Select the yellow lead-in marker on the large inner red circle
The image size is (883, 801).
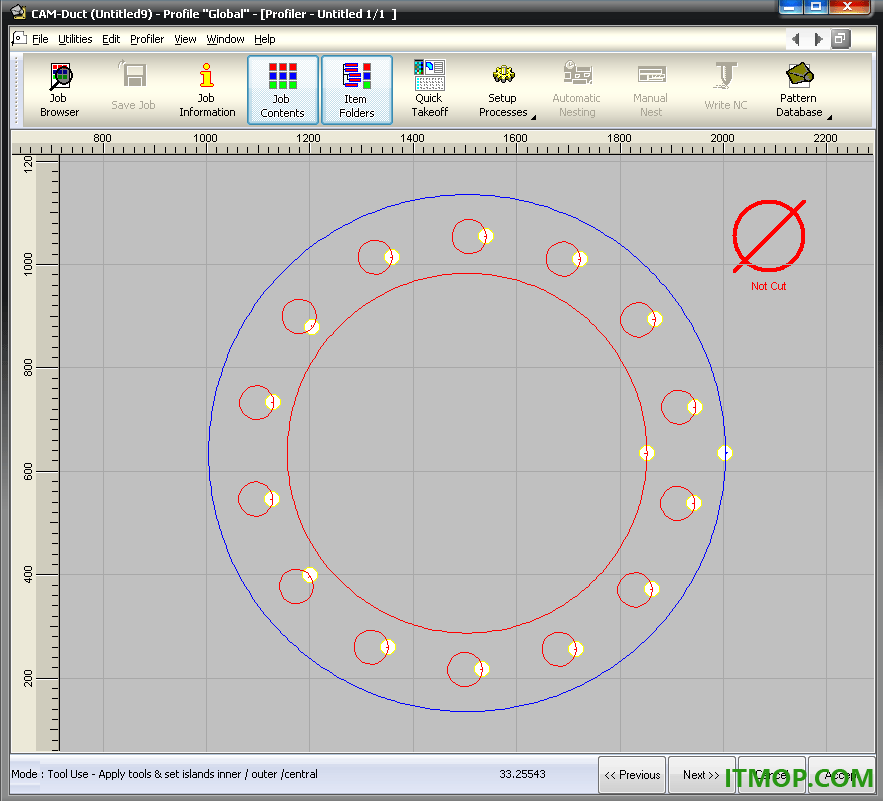[x=646, y=453]
